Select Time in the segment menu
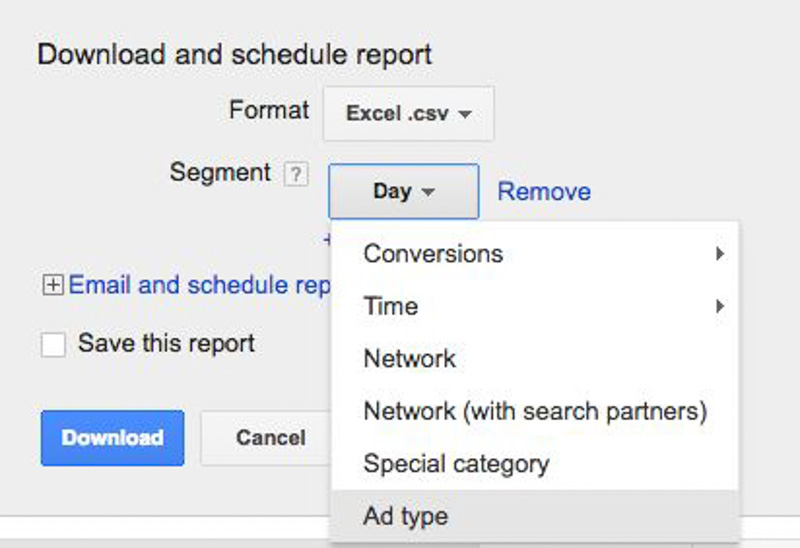This screenshot has height=548, width=800. [391, 307]
